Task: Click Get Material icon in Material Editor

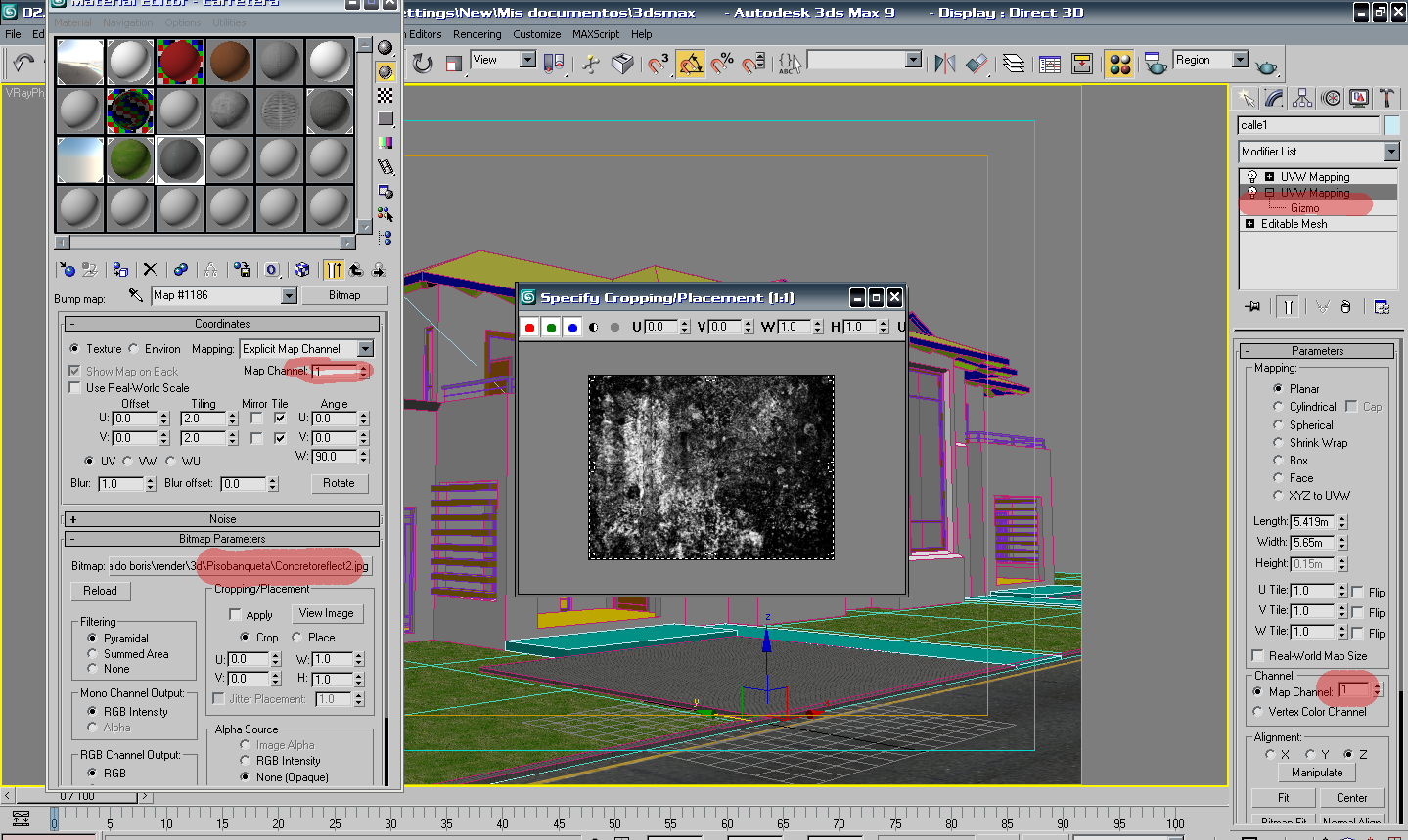Action: pos(67,269)
